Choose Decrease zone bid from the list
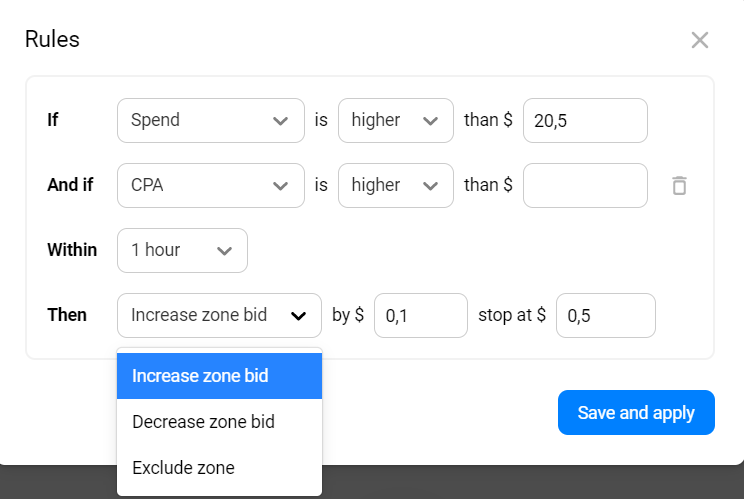744x499 pixels. pos(219,422)
